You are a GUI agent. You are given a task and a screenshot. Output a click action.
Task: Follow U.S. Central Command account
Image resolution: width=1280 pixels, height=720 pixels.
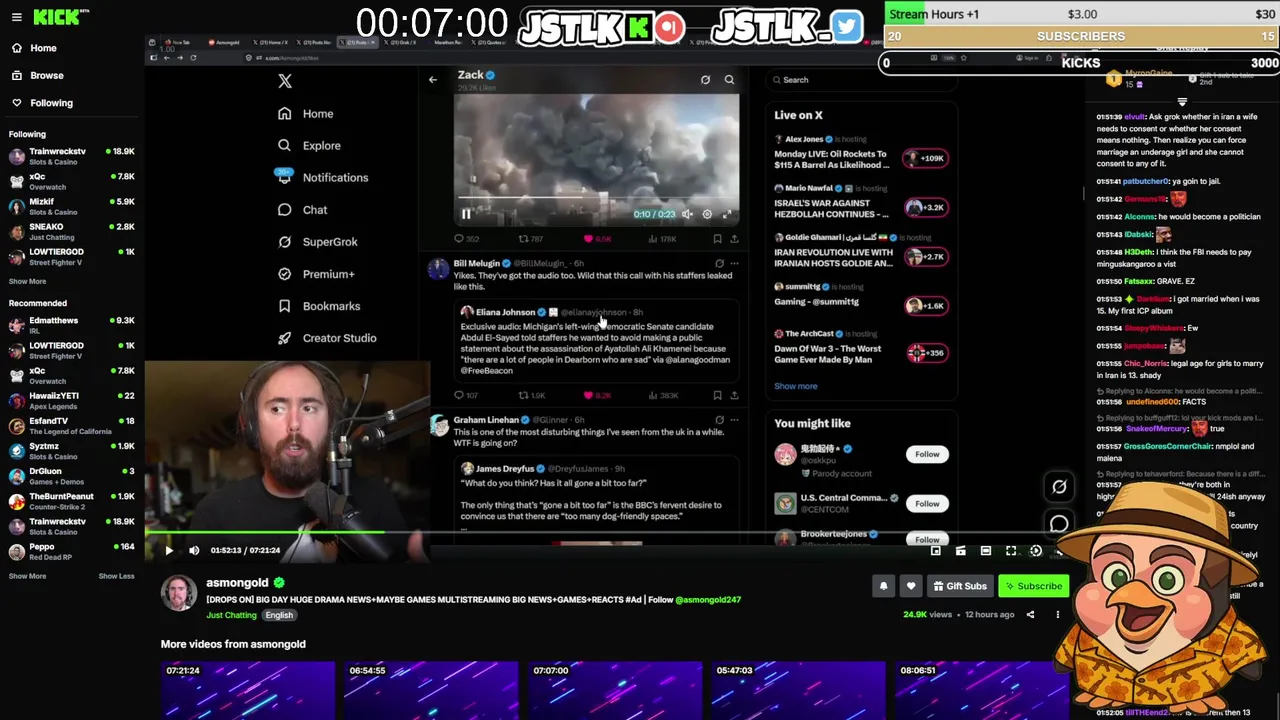tap(927, 504)
